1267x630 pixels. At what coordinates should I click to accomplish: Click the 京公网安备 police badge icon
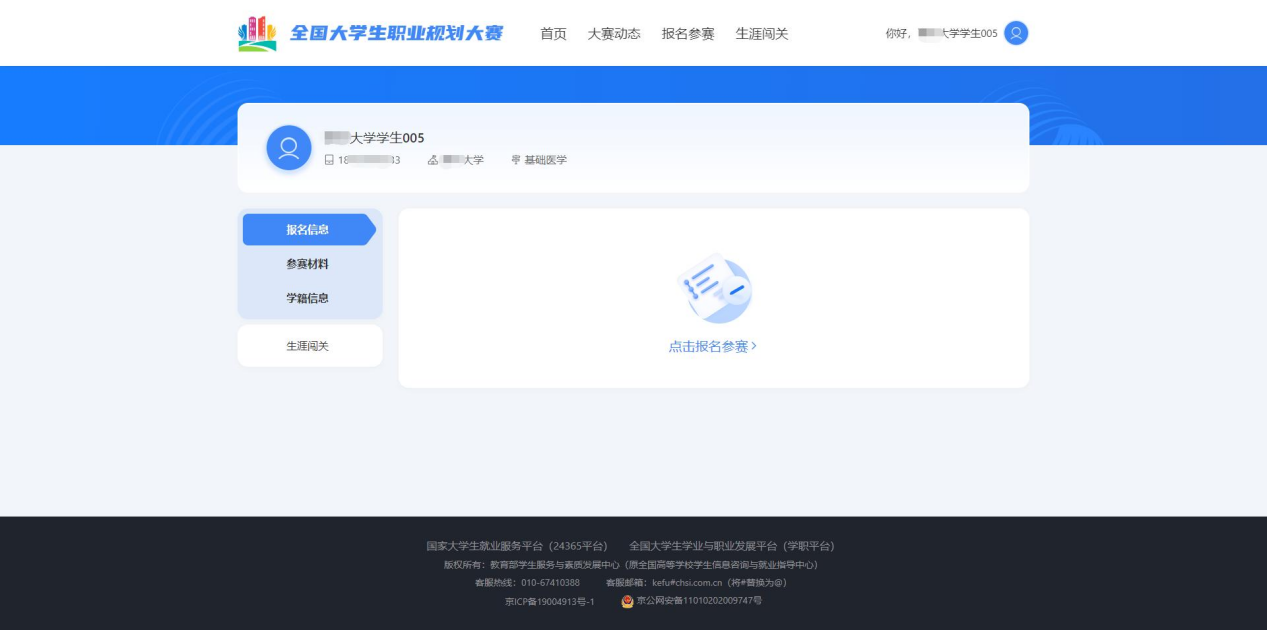pyautogui.click(x=627, y=601)
